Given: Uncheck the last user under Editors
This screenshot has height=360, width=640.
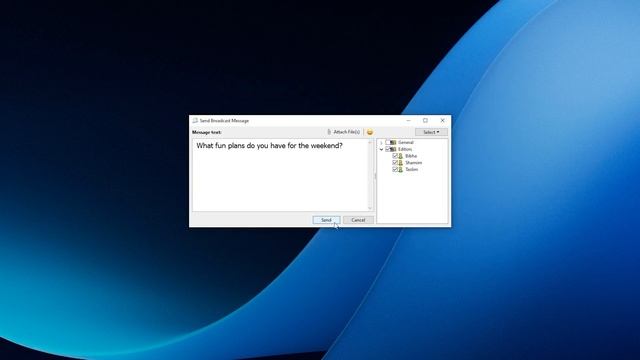Looking at the screenshot, I should pyautogui.click(x=395, y=169).
